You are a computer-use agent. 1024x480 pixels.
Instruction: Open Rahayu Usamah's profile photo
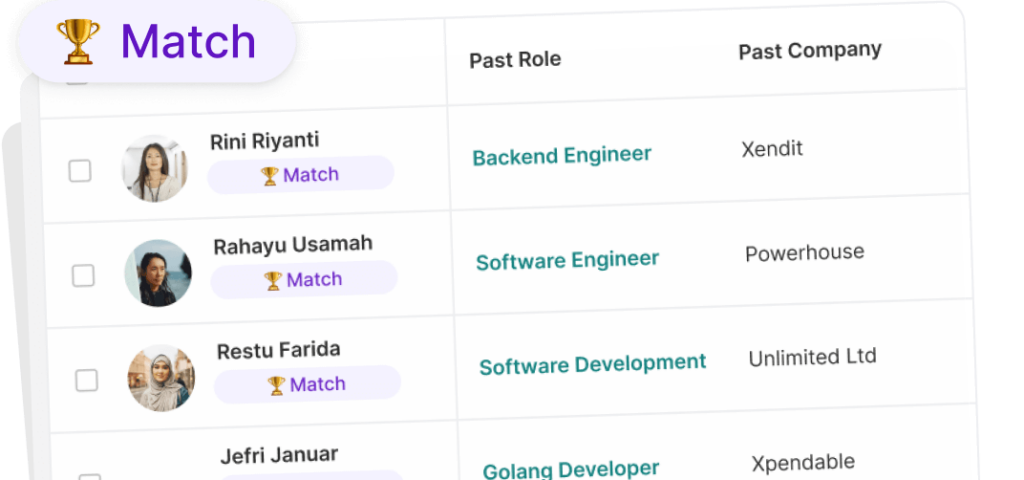(158, 273)
